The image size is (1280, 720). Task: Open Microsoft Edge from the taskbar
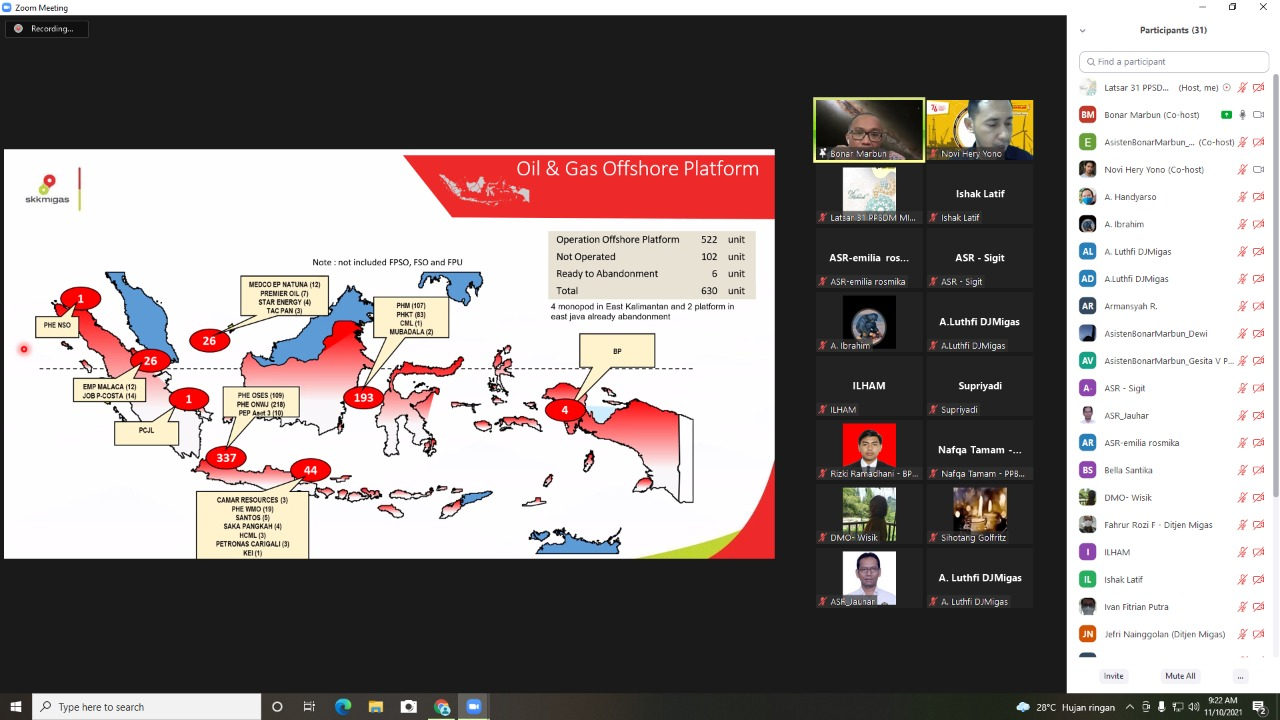pos(343,707)
